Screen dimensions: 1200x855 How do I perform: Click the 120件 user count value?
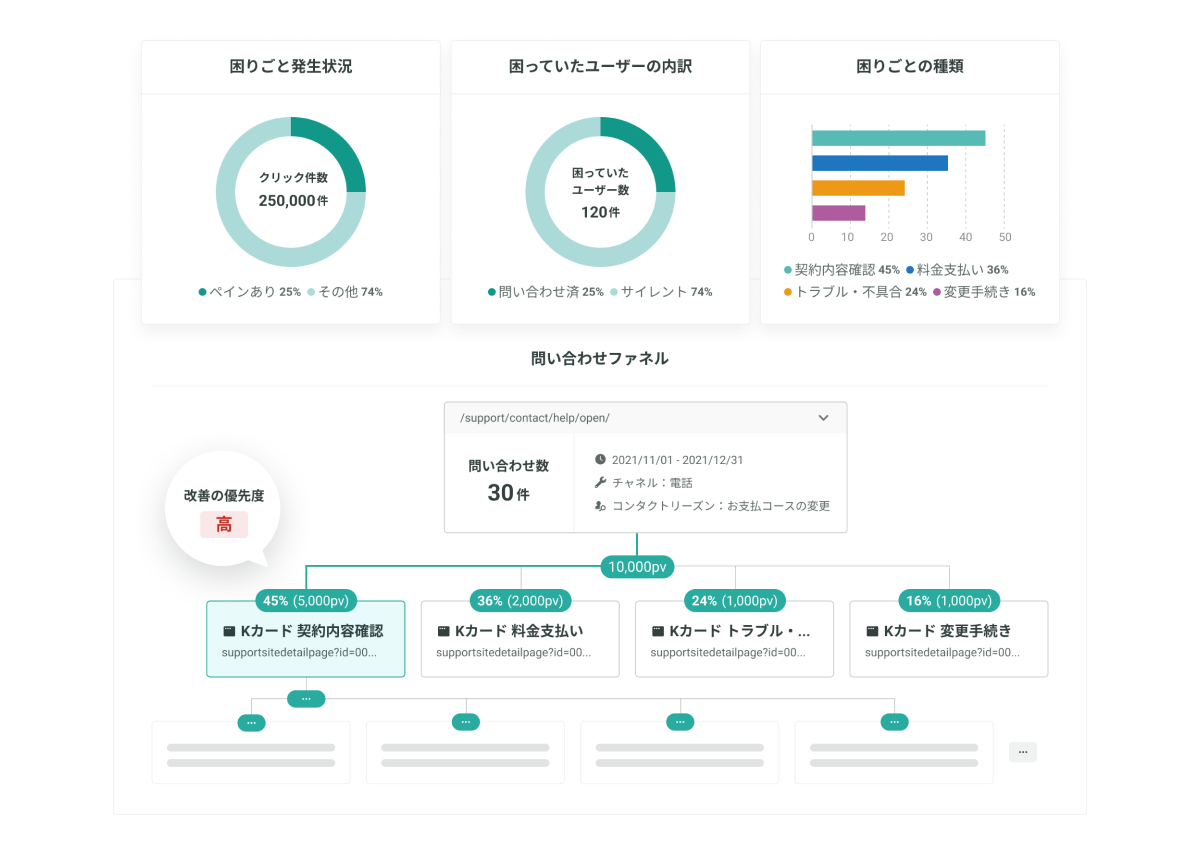click(x=600, y=212)
